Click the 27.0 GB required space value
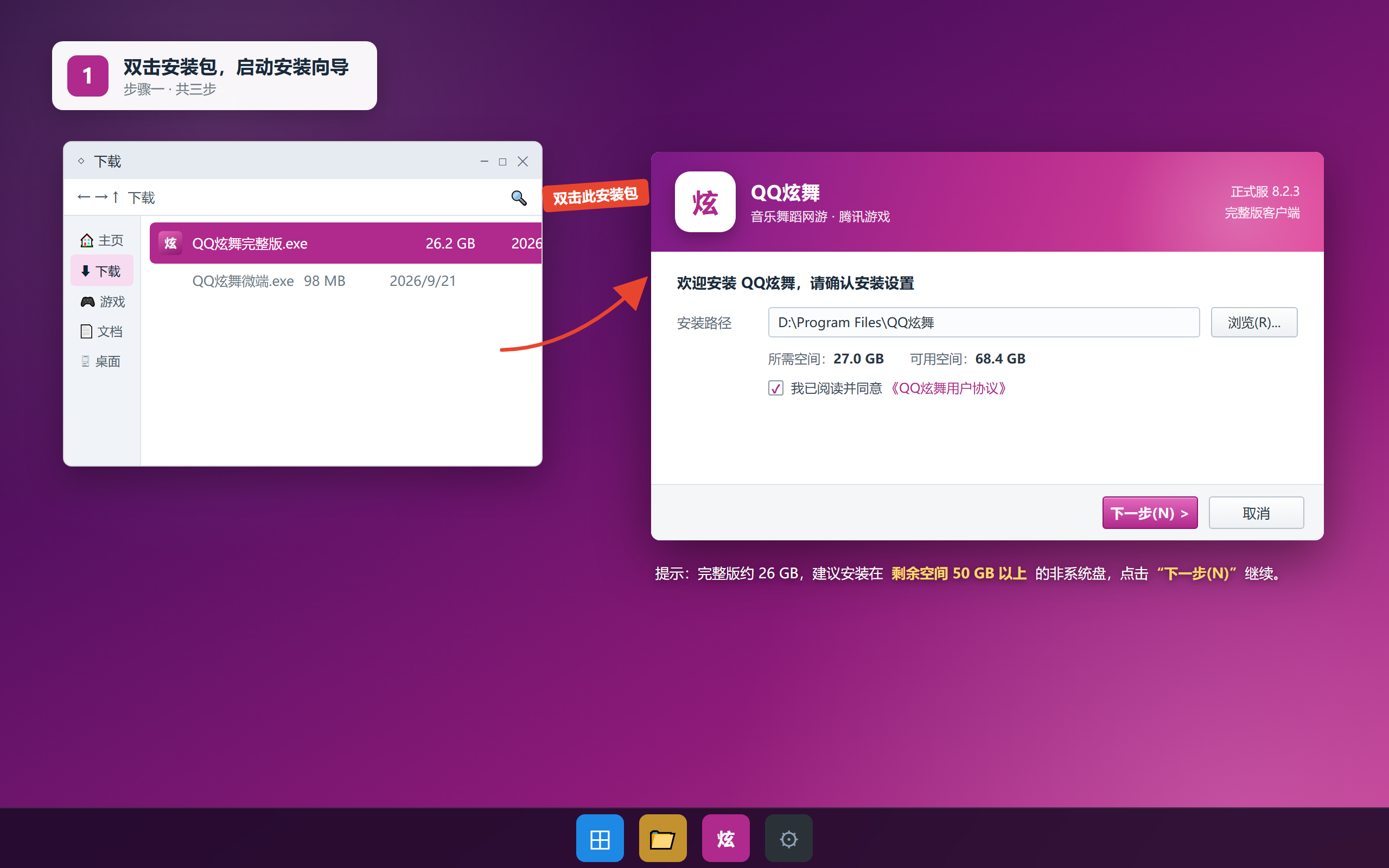The image size is (1389, 868). tap(858, 359)
